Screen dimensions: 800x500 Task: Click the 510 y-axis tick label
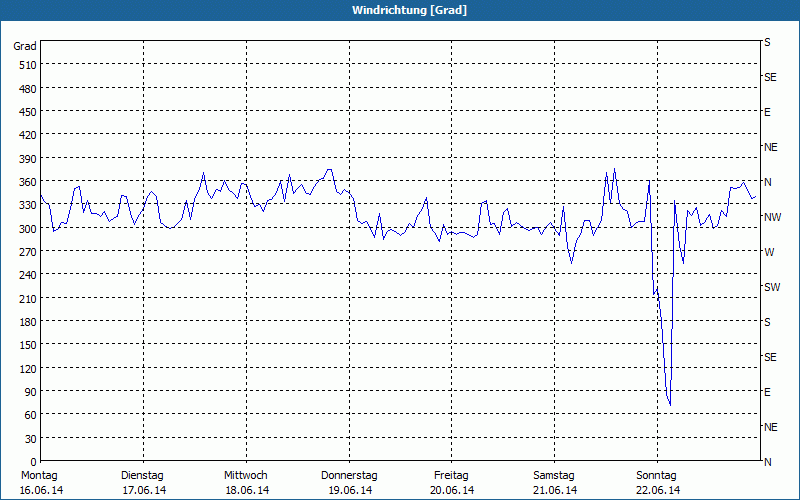[x=28, y=65]
